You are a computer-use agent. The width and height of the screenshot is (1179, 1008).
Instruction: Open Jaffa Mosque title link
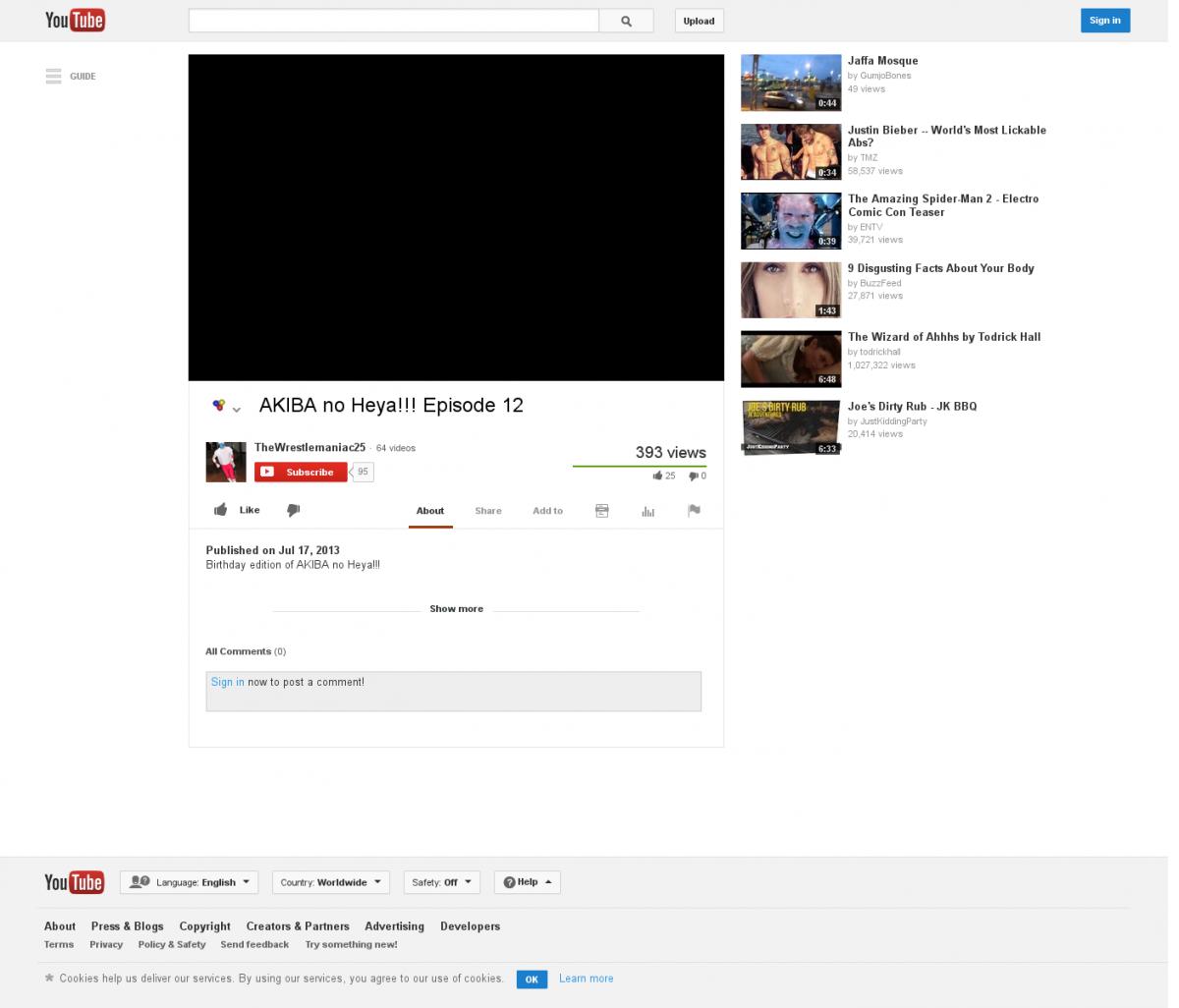pyautogui.click(x=883, y=61)
